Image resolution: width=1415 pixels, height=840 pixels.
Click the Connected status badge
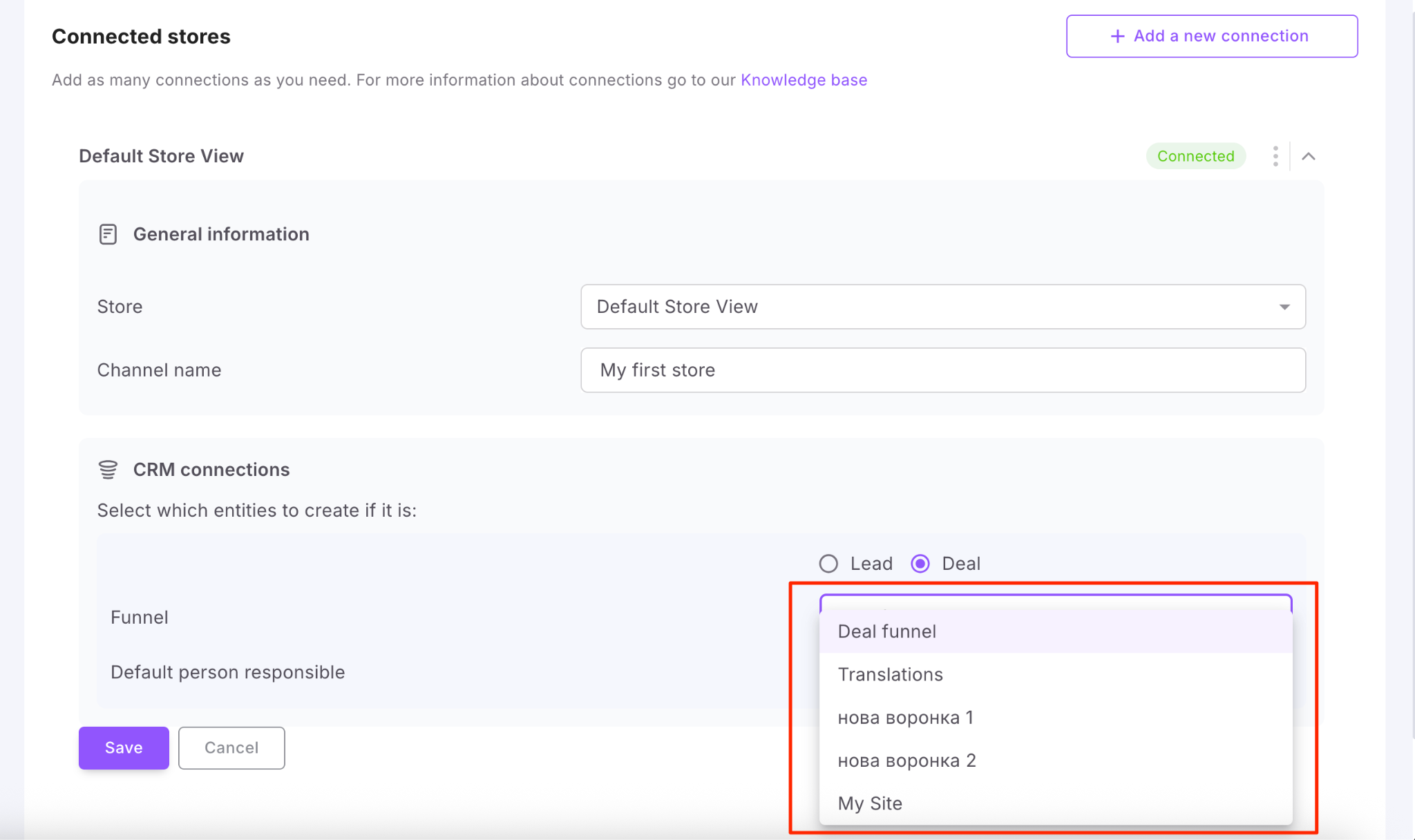(x=1195, y=156)
